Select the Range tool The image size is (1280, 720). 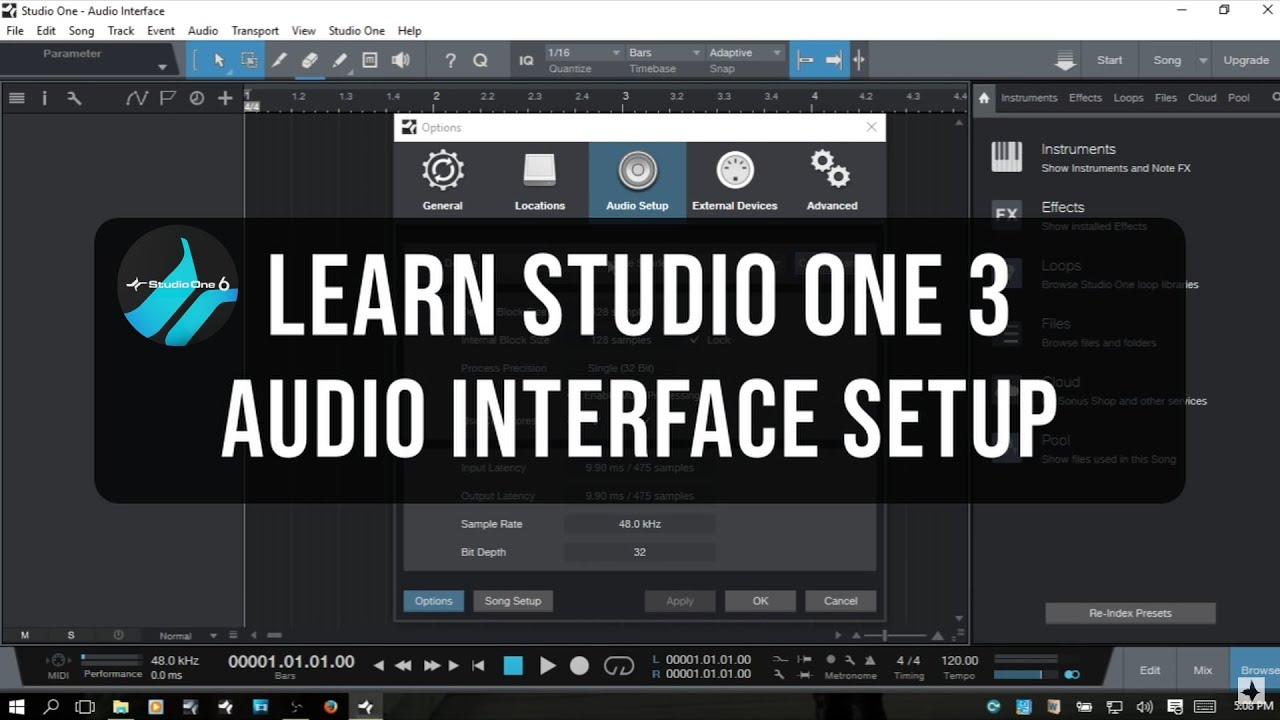tap(249, 60)
